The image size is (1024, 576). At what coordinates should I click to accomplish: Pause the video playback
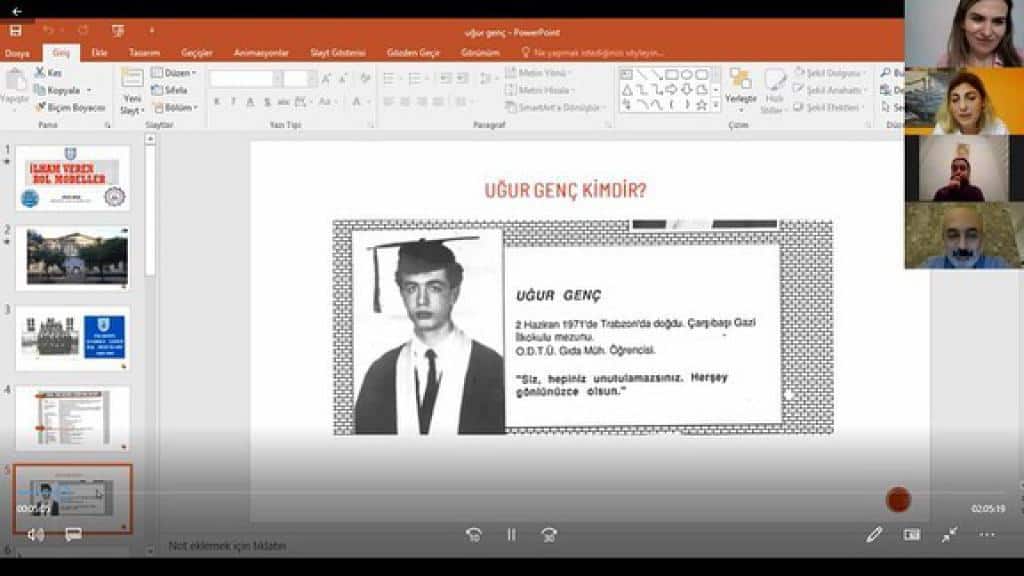click(511, 535)
